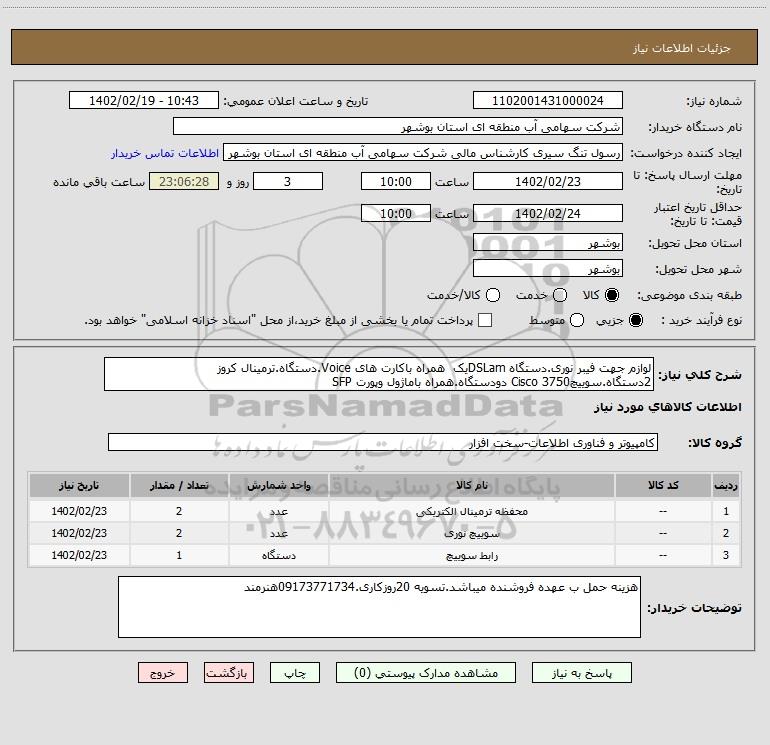The image size is (770, 745).
Task: Click the delivery province field بوشهر
Action: [x=548, y=242]
